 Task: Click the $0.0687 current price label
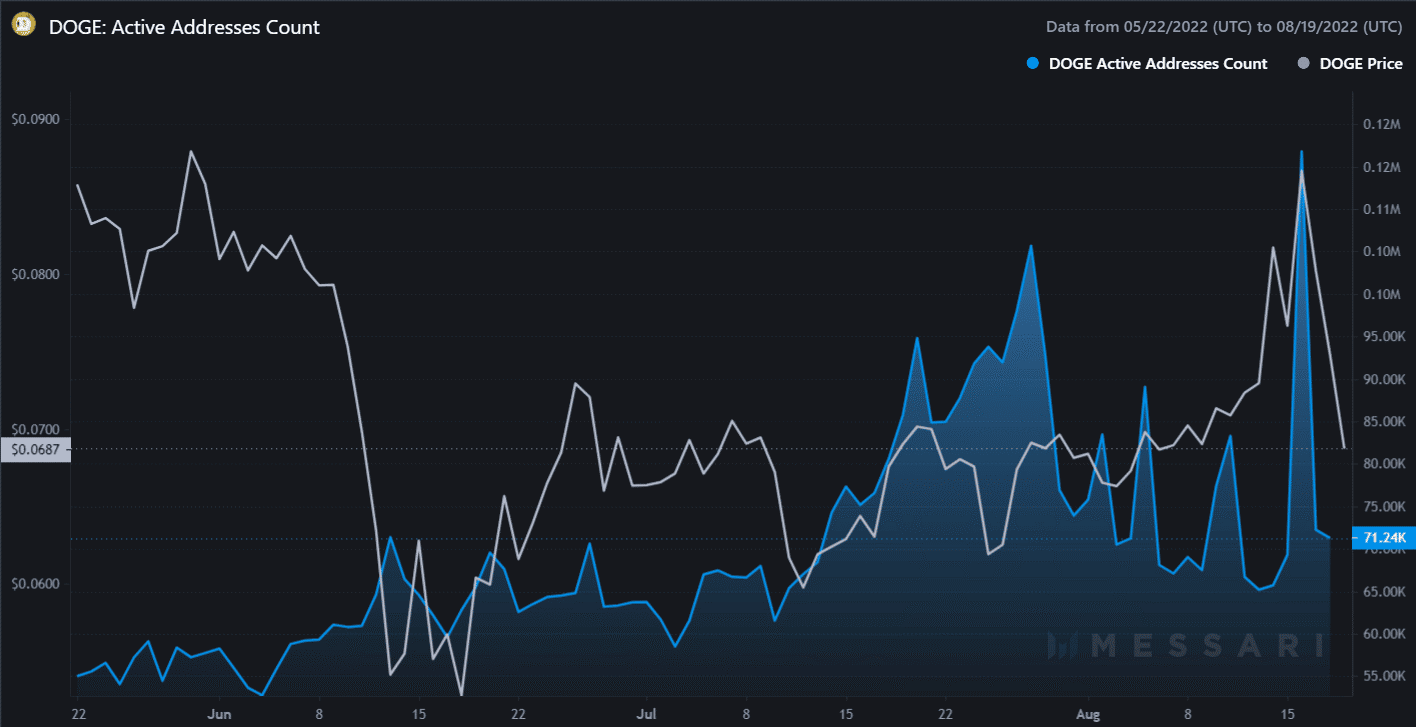[x=36, y=450]
